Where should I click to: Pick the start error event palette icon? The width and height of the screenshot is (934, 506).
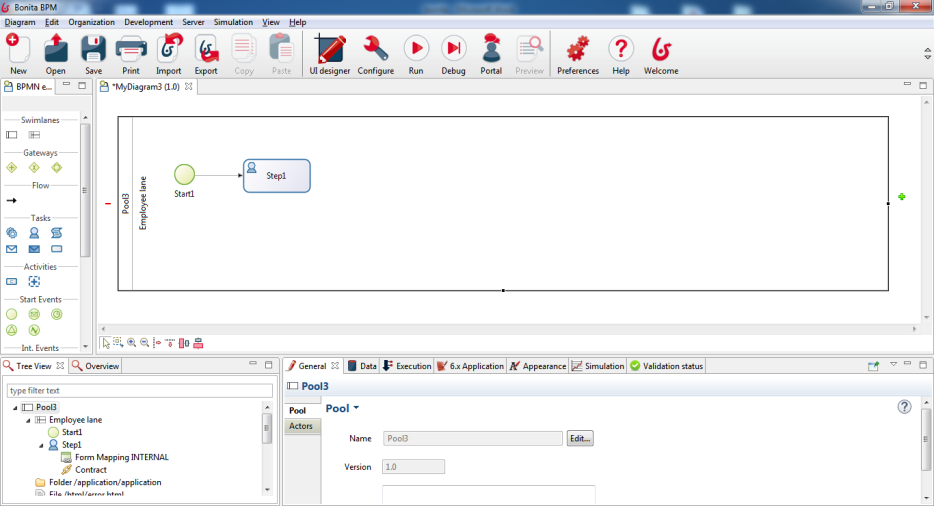(34, 330)
